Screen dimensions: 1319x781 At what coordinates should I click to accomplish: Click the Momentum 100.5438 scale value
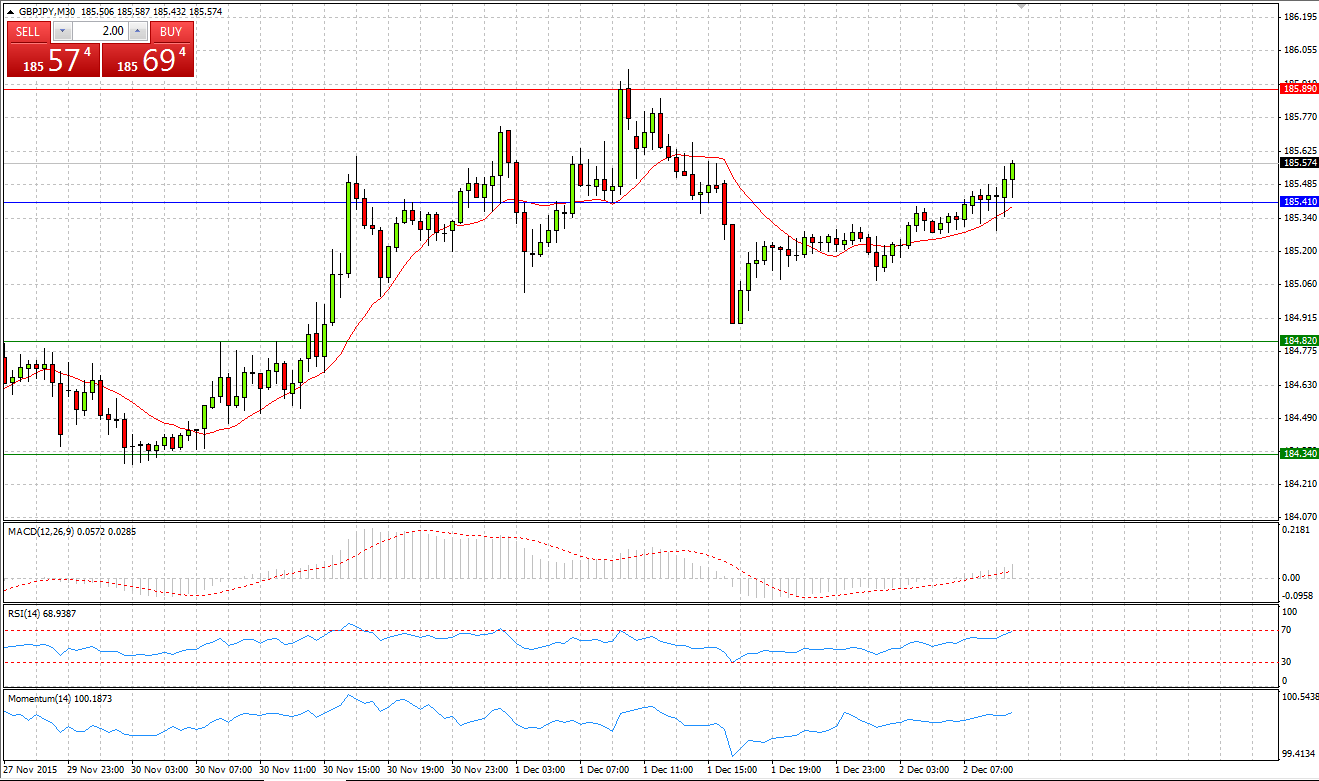coord(1299,696)
